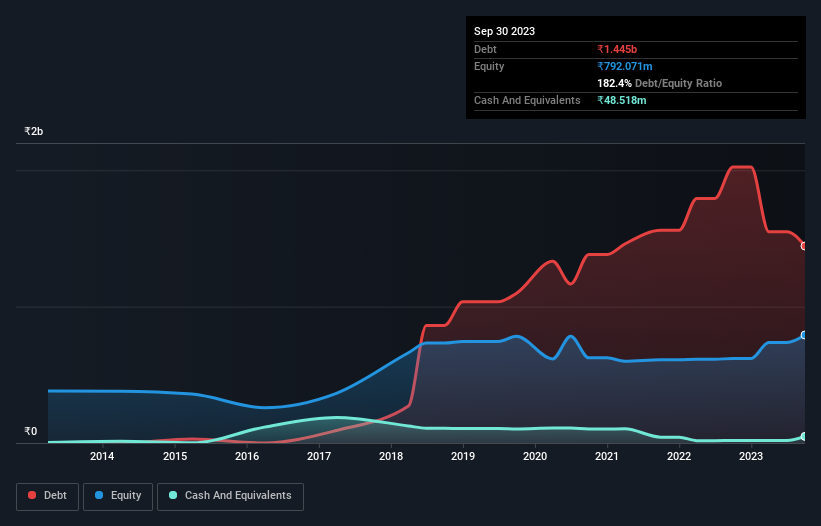Toggle the Cash And Equivalents legend button
The height and width of the screenshot is (526, 821).
tap(230, 496)
